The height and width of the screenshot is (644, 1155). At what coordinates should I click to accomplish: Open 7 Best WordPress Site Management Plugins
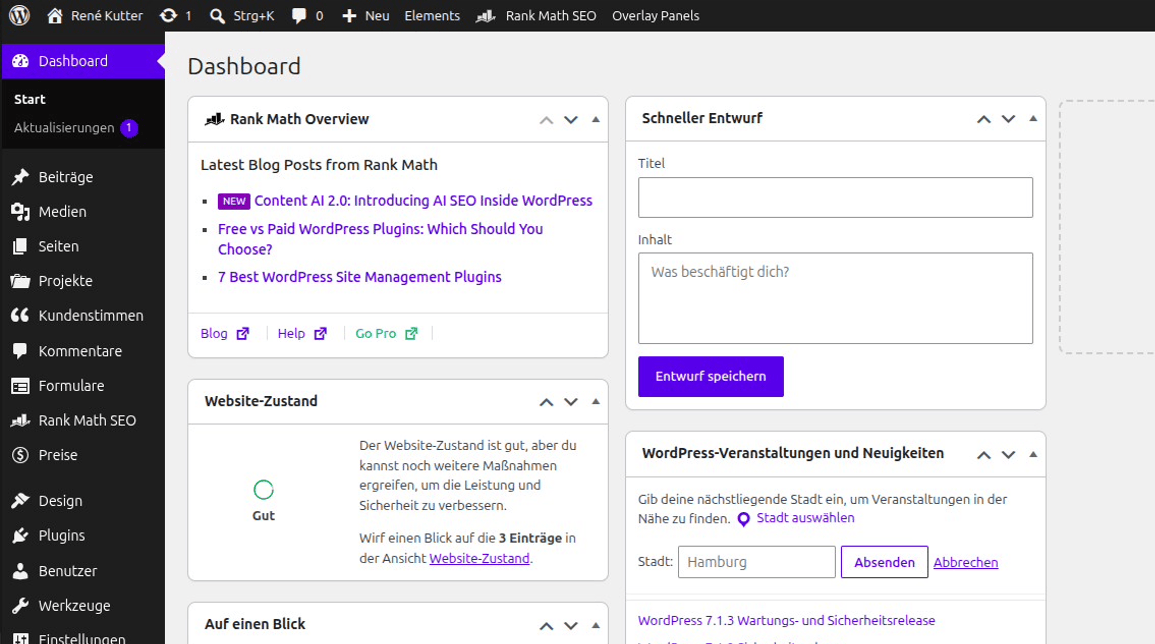[x=359, y=277]
